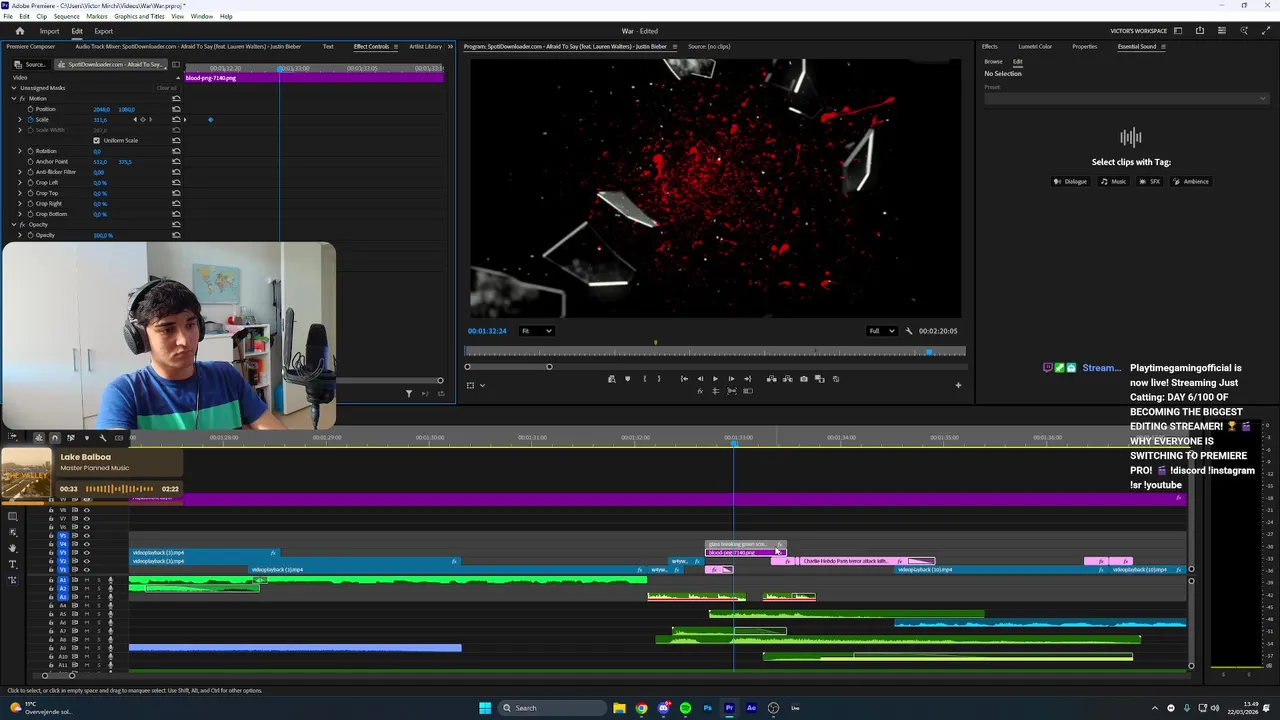
Task: Open Timeline Display Settings wrench
Action: coord(103,437)
